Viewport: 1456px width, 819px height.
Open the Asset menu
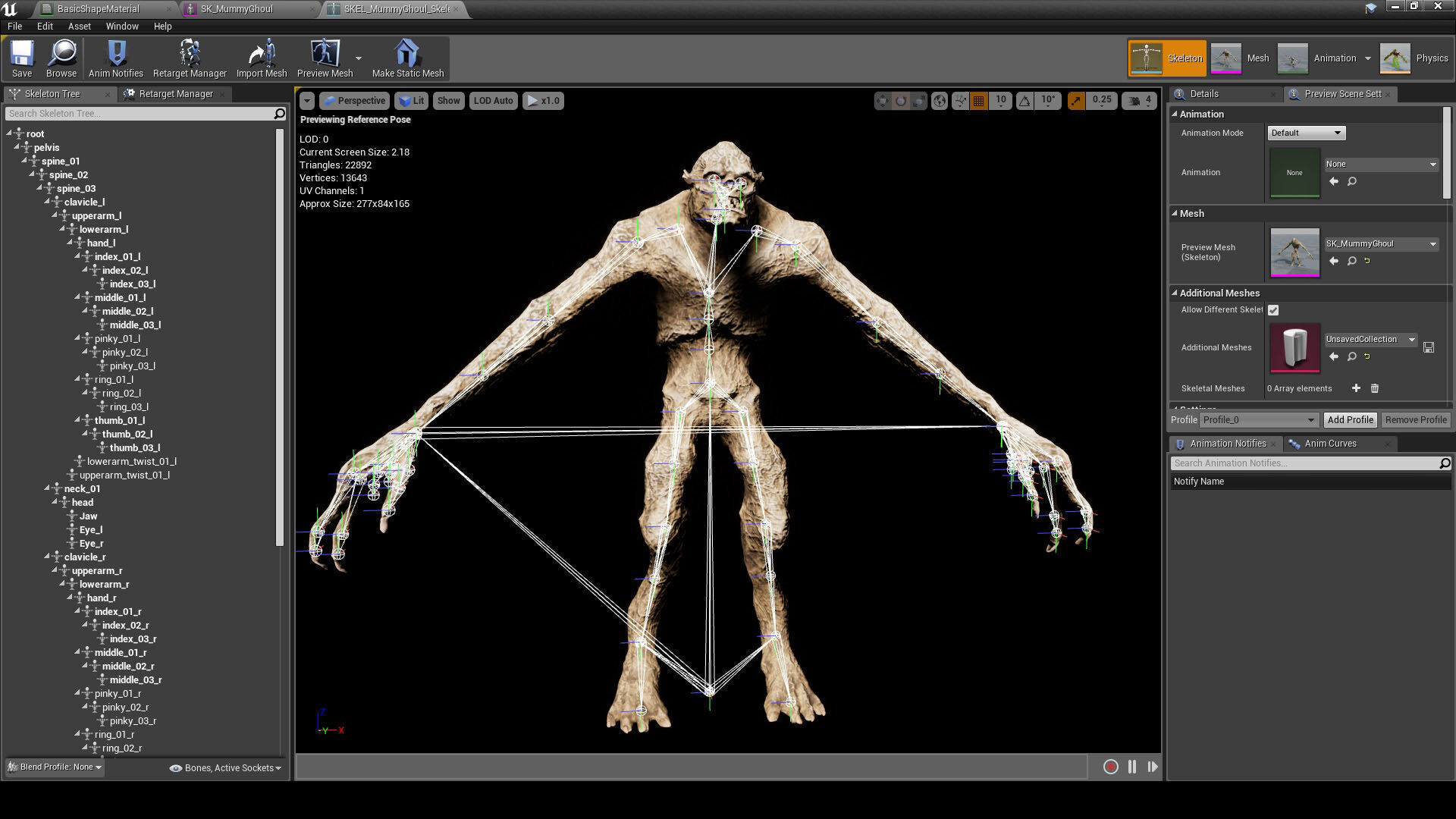[x=79, y=26]
